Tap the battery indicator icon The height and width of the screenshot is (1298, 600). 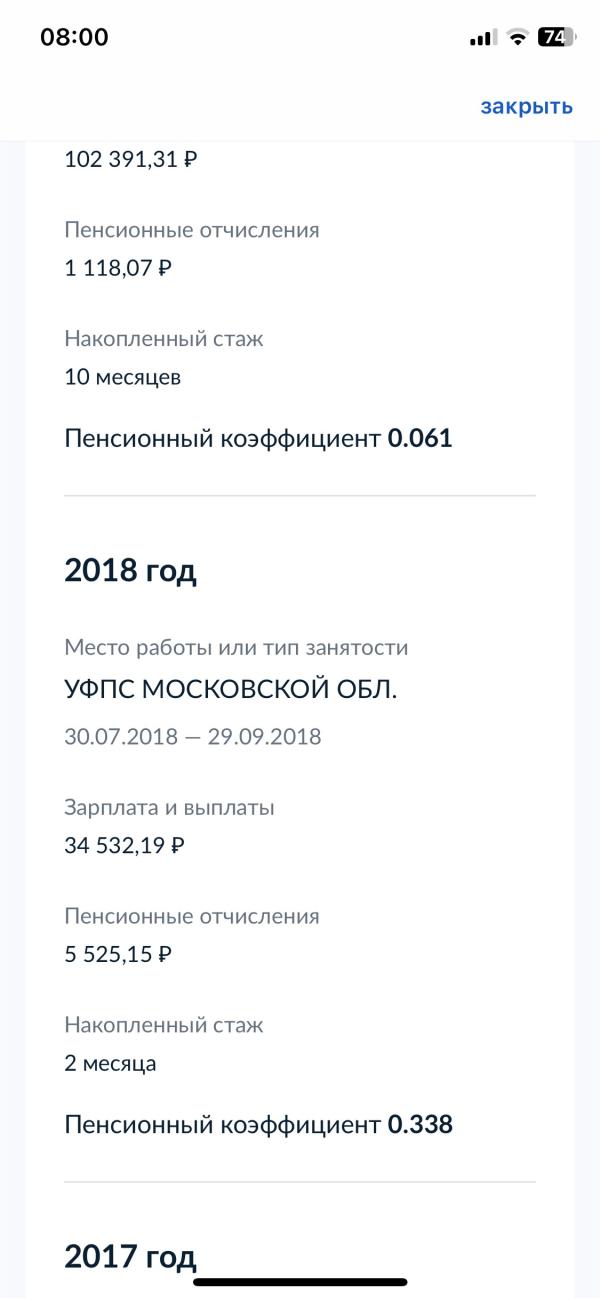557,37
